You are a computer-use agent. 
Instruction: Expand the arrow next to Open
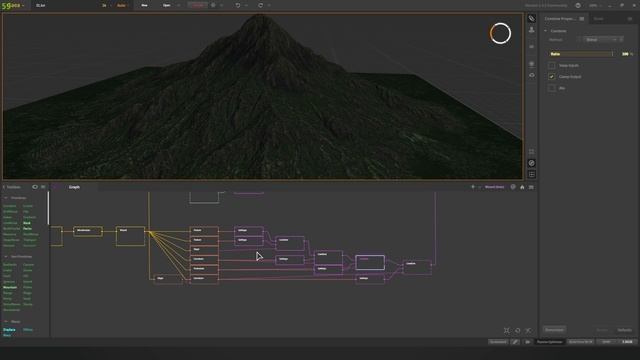click(x=179, y=5)
